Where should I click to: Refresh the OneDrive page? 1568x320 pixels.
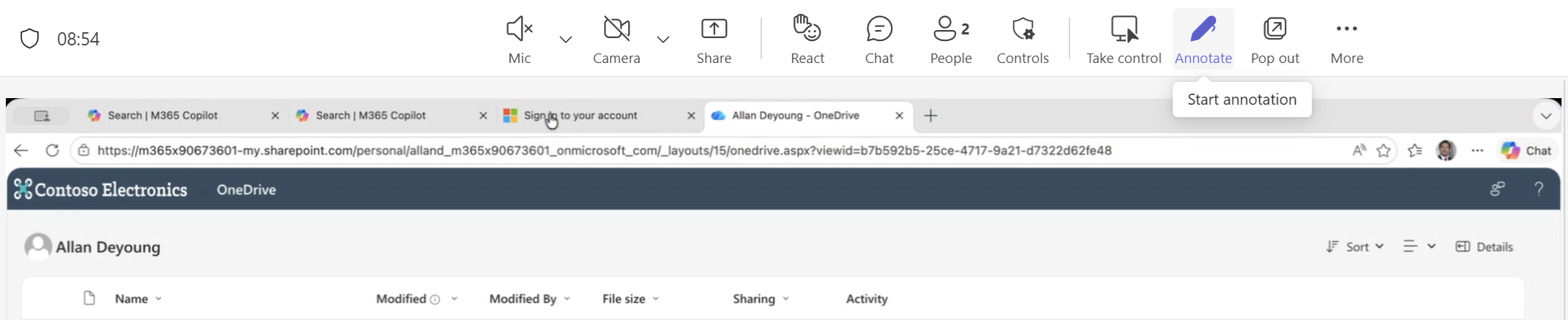point(52,151)
